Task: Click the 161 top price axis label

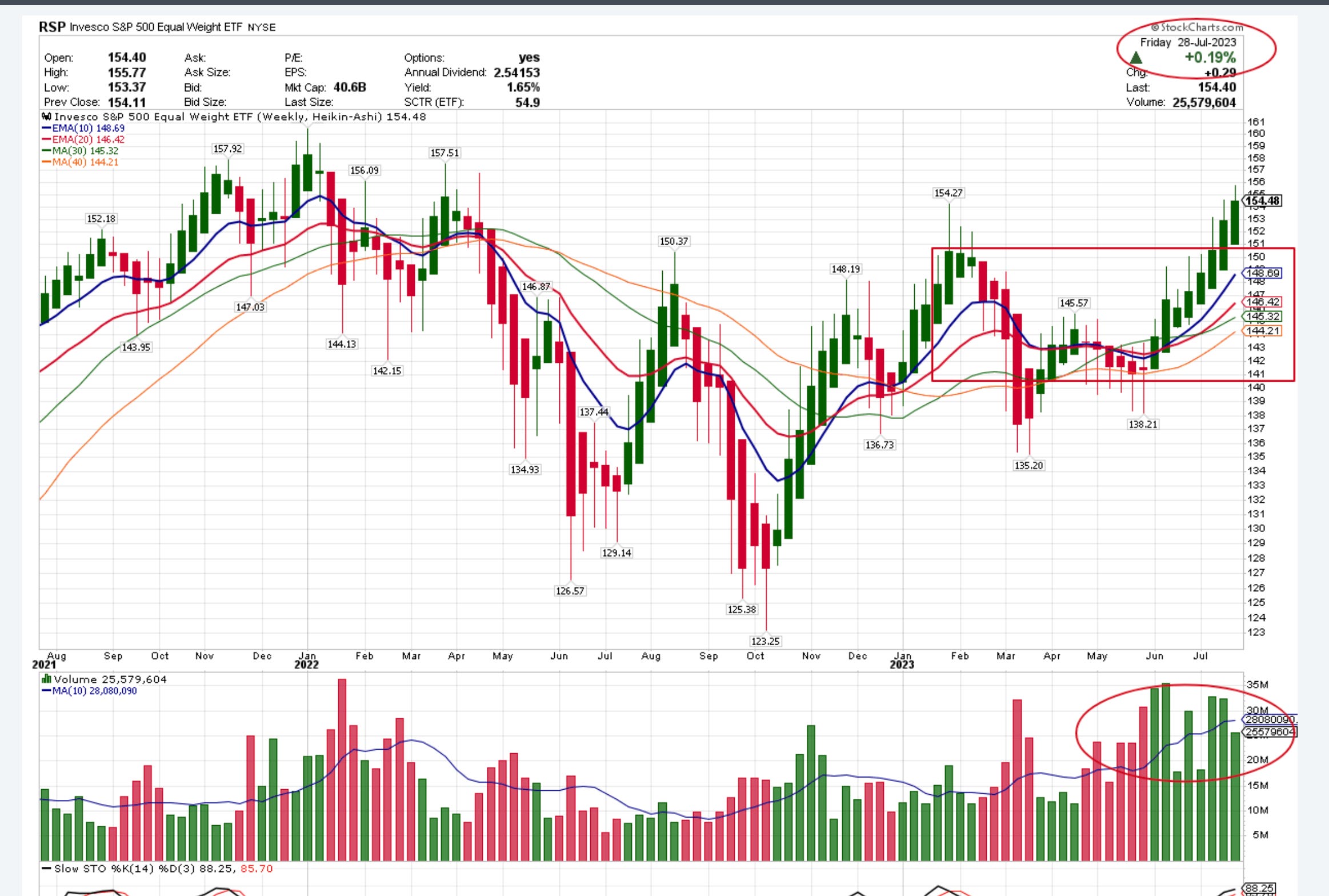Action: tap(1256, 122)
